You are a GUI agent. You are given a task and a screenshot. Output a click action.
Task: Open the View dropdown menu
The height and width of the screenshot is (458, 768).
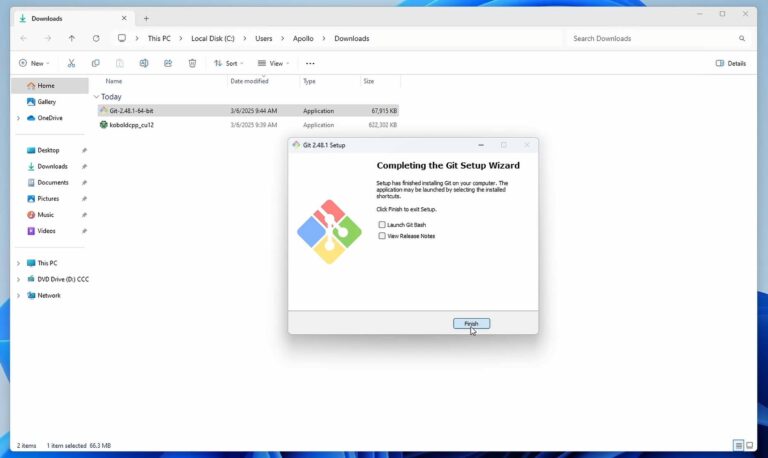[273, 63]
